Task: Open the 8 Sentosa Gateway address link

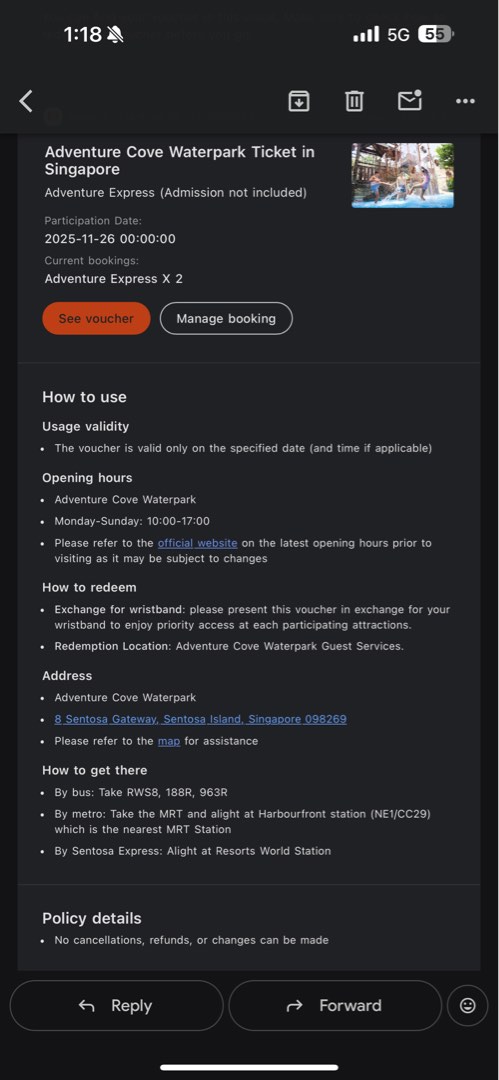Action: pos(201,719)
